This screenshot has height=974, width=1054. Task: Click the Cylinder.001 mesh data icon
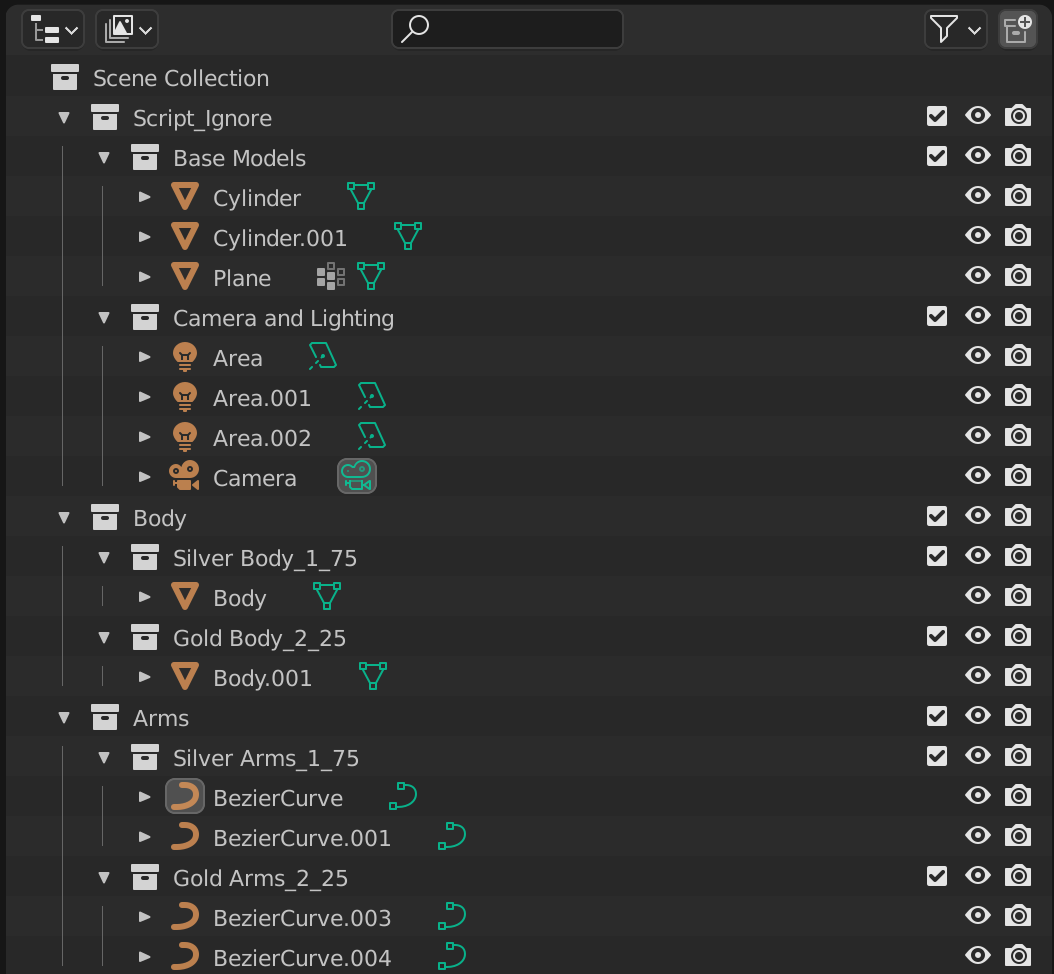click(x=407, y=236)
